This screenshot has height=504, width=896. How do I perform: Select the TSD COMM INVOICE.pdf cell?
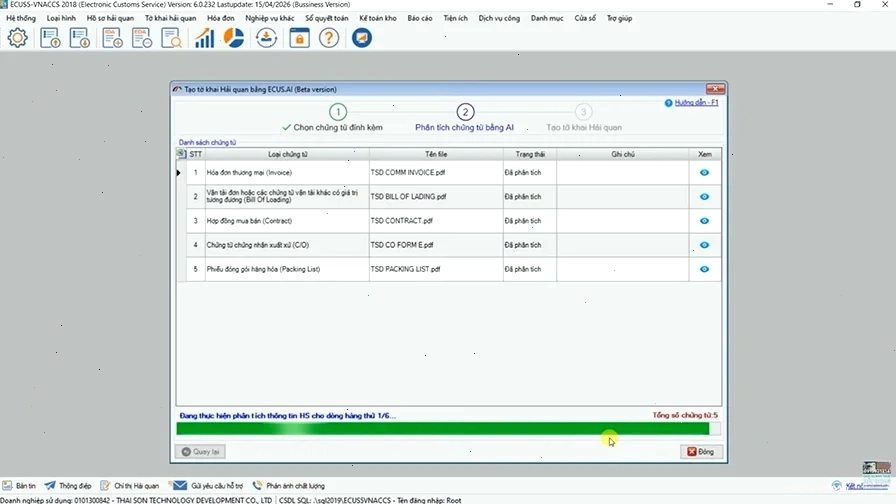pyautogui.click(x=436, y=173)
